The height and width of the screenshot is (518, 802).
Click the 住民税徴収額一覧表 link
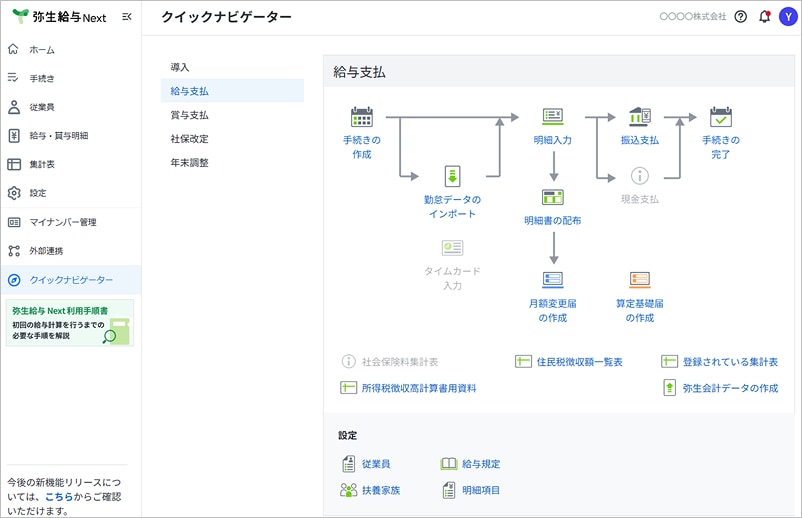pyautogui.click(x=579, y=362)
